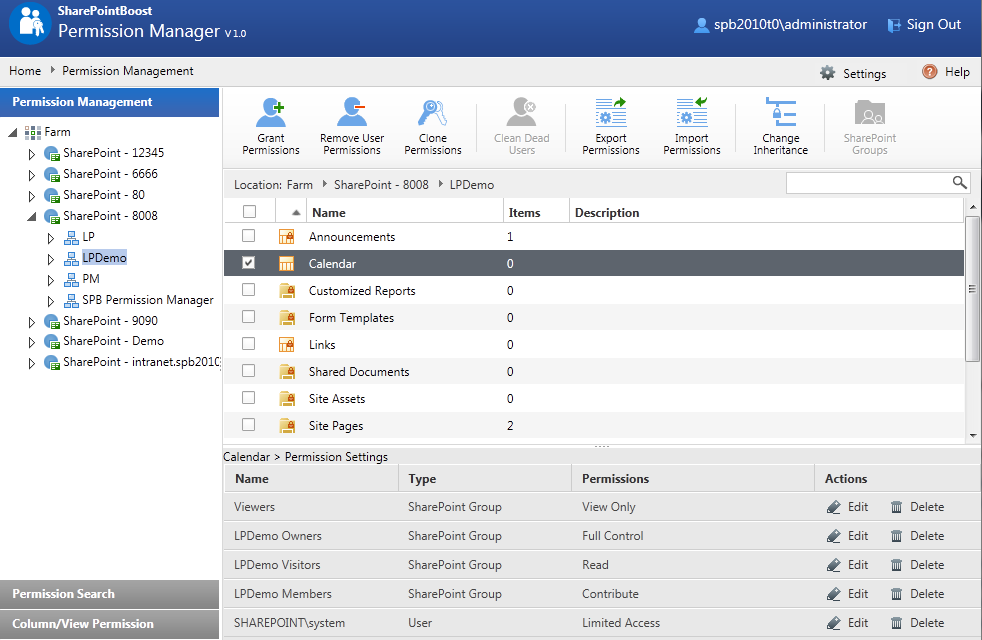The height and width of the screenshot is (640, 982).
Task: Click the list vertical scrollbar thumb
Action: tap(972, 289)
